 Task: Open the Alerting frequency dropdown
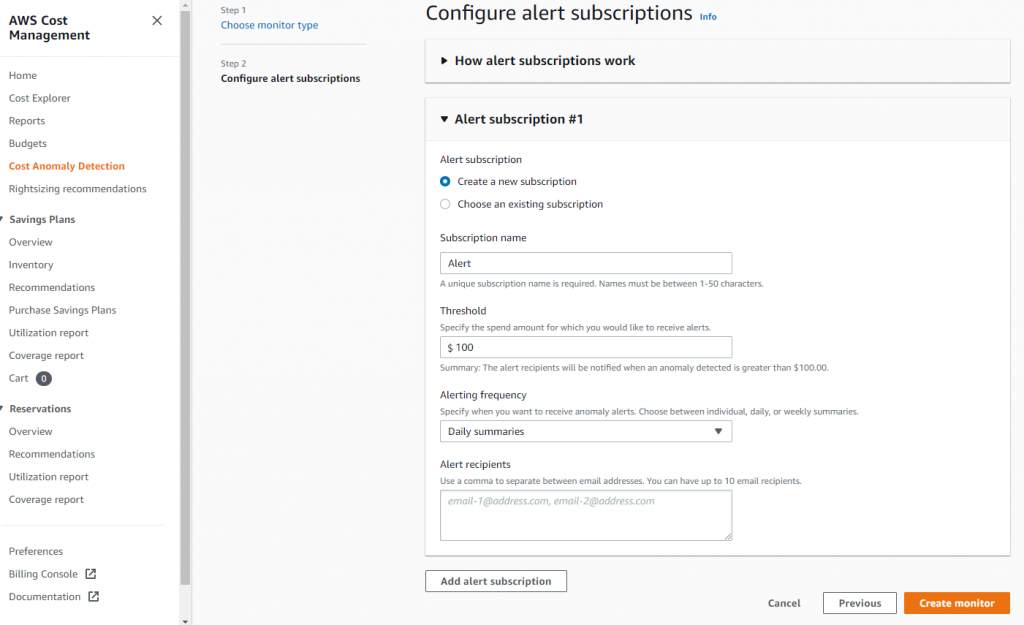(586, 432)
